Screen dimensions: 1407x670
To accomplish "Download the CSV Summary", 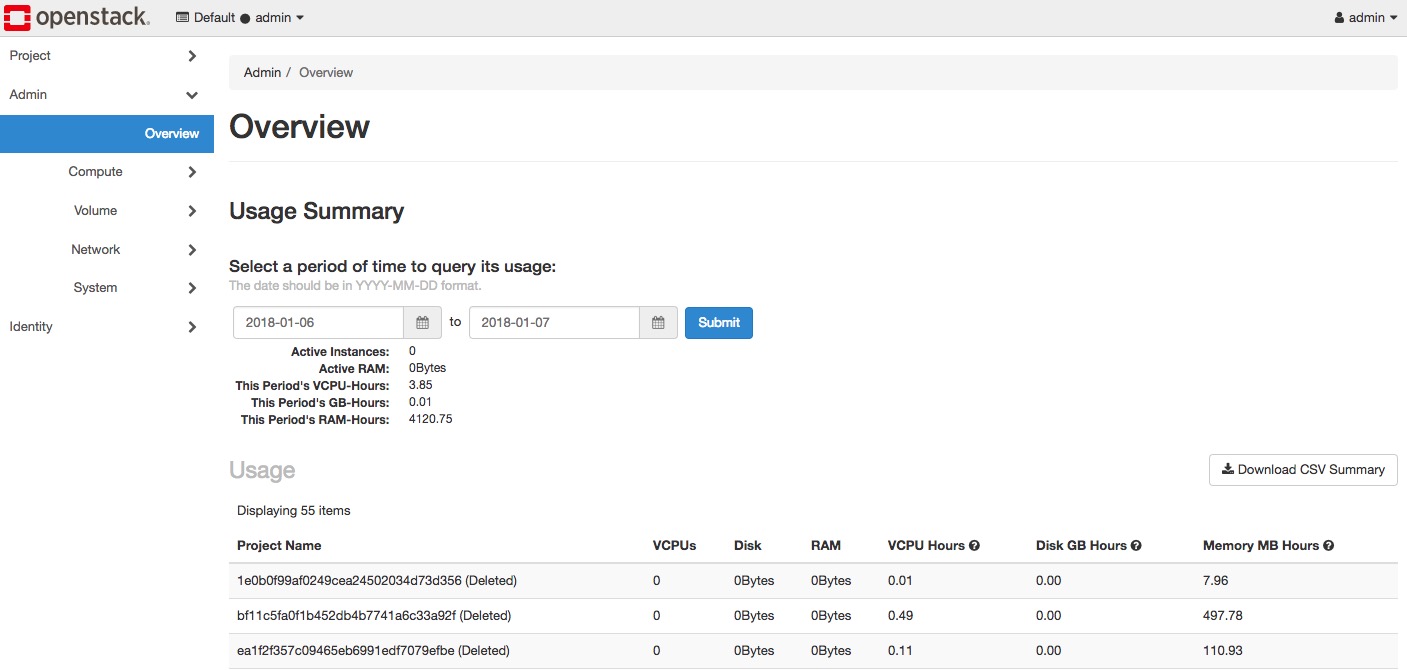I will [x=1302, y=470].
